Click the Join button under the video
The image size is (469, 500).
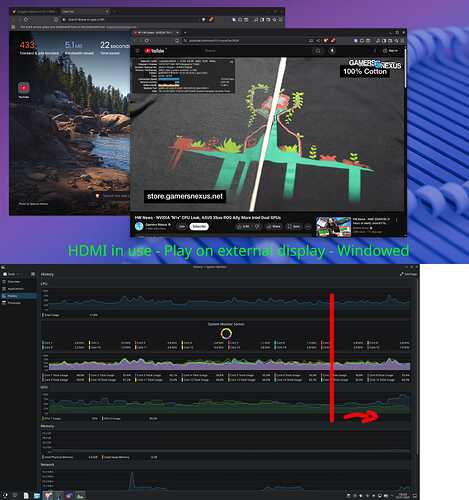click(x=181, y=227)
